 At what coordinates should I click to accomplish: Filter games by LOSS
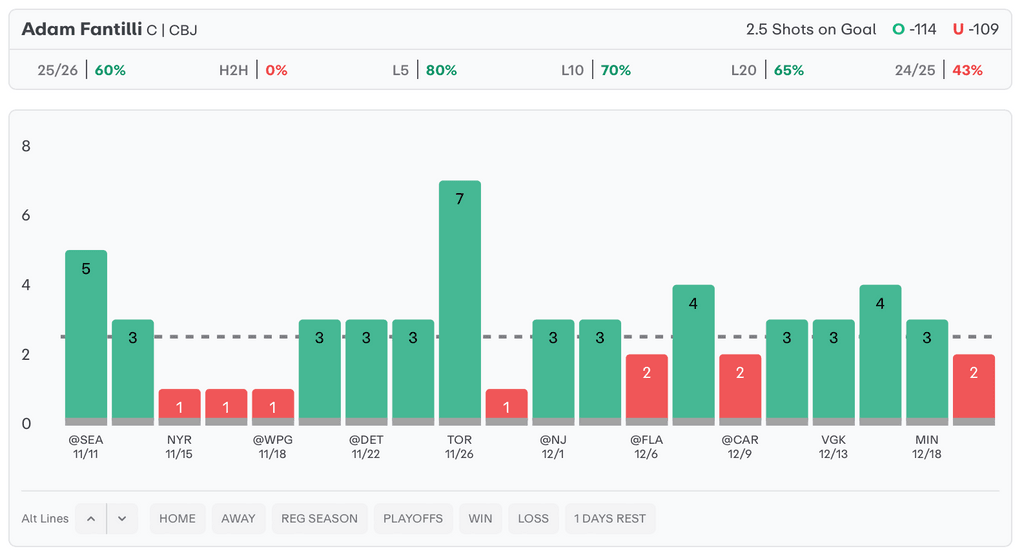point(533,518)
